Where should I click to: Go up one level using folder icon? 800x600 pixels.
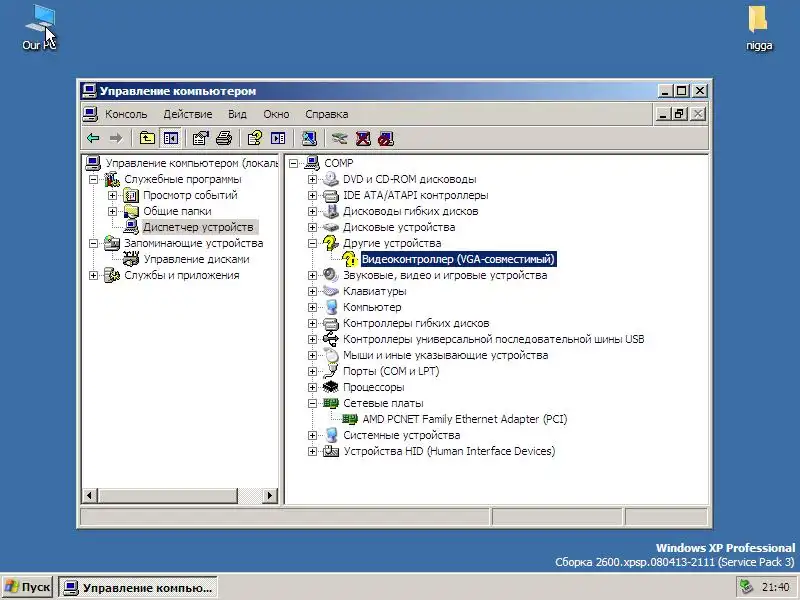click(x=147, y=138)
